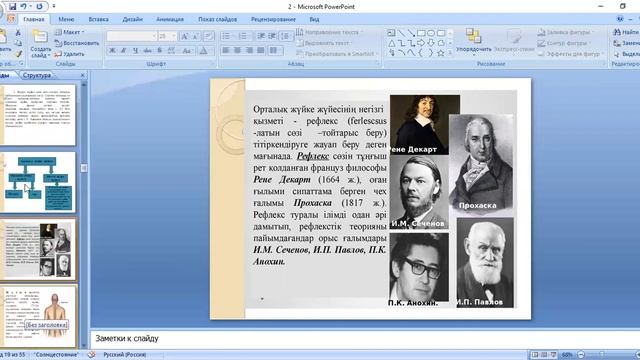Select the straight line shape
The width and height of the screenshot is (640, 360).
click(401, 33)
